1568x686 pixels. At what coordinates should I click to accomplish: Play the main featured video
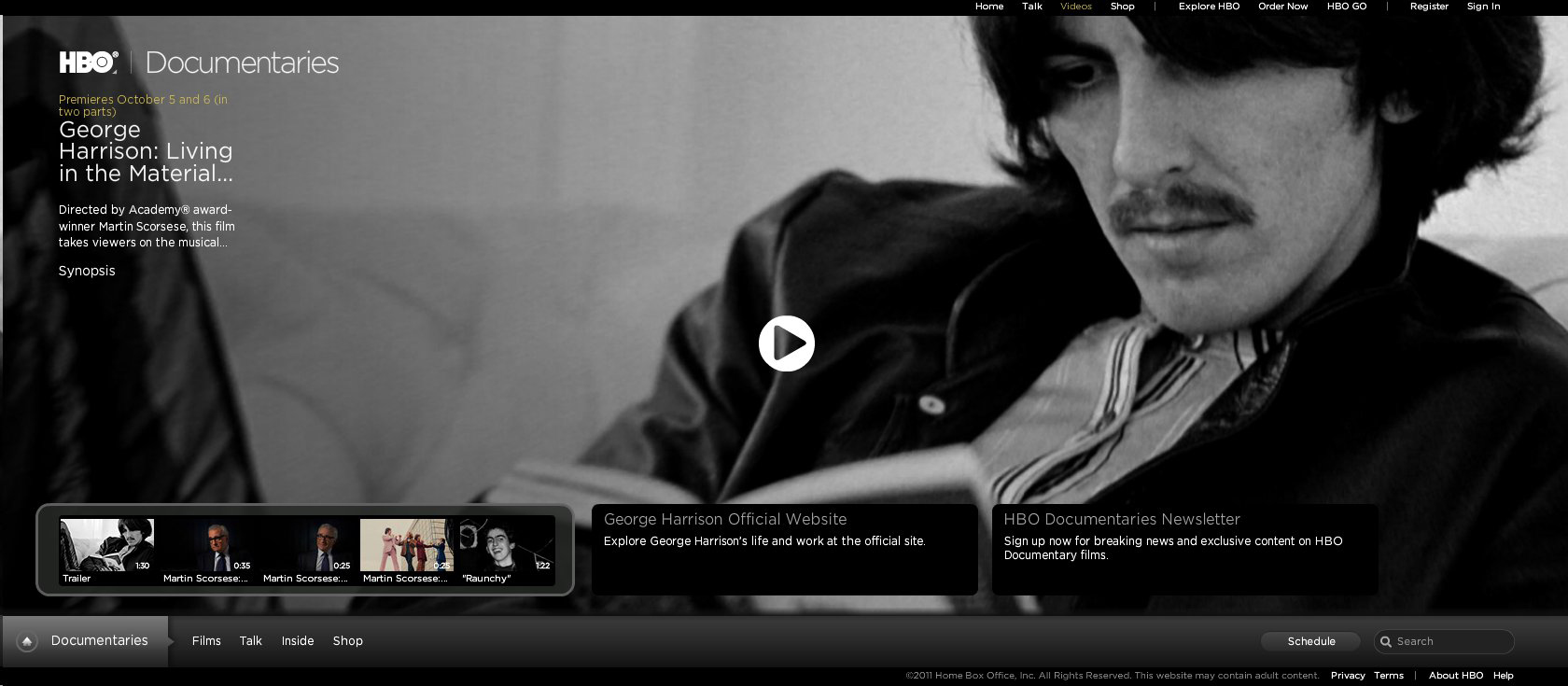tap(787, 343)
